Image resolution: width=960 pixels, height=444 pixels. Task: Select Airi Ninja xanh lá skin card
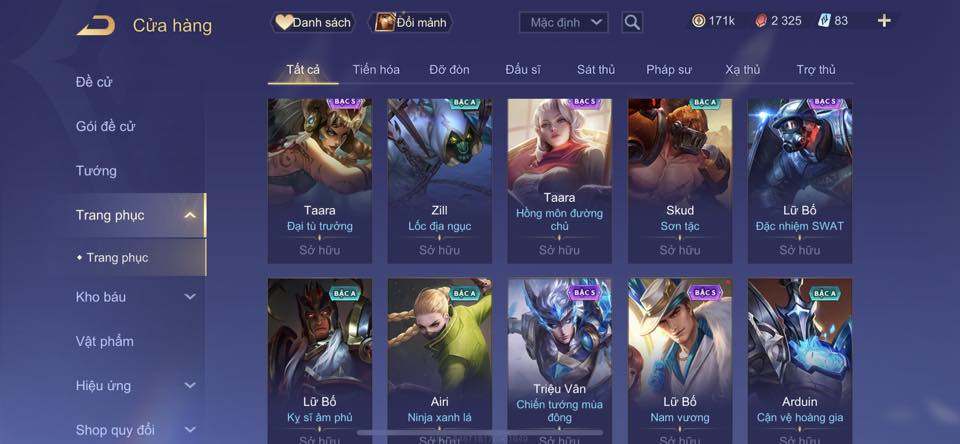point(440,361)
